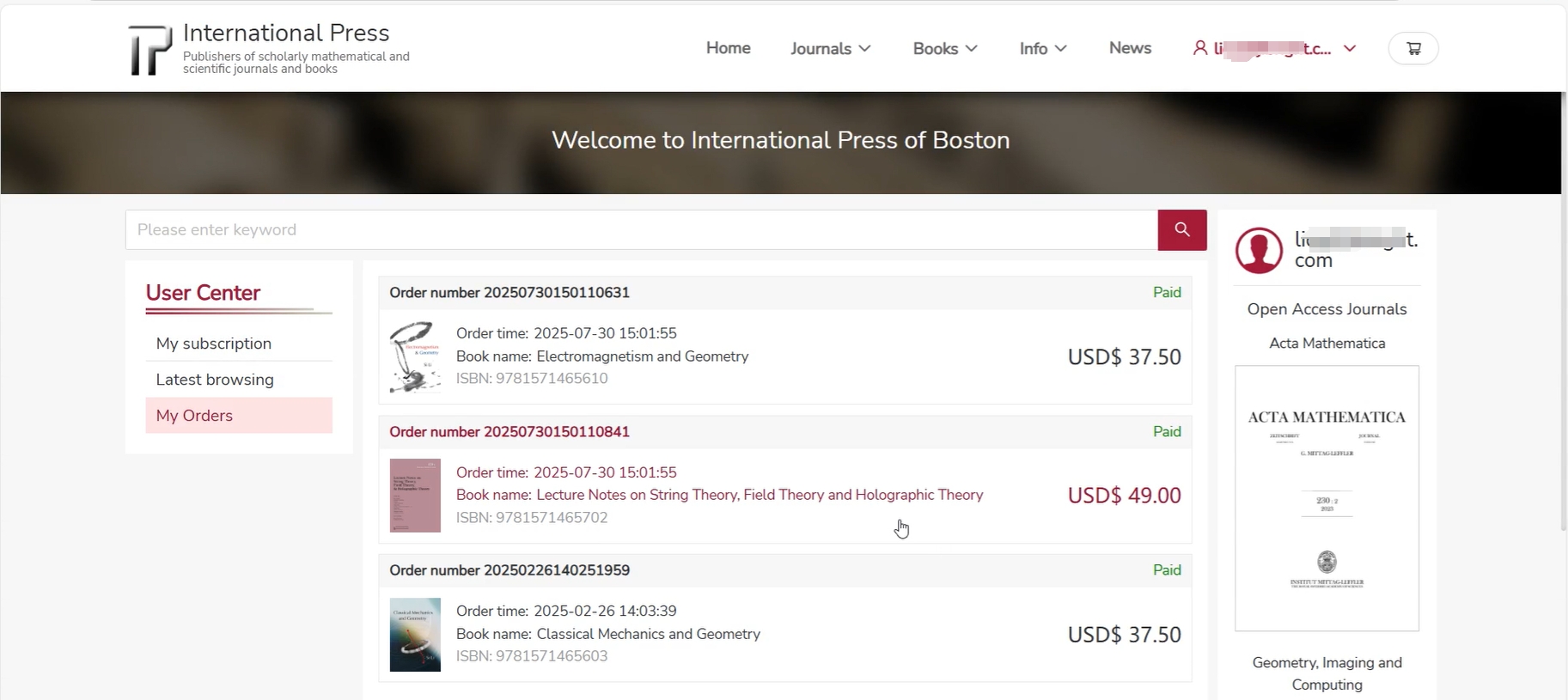
Task: Click Paid status of order 20250730150110631
Action: pyautogui.click(x=1167, y=293)
